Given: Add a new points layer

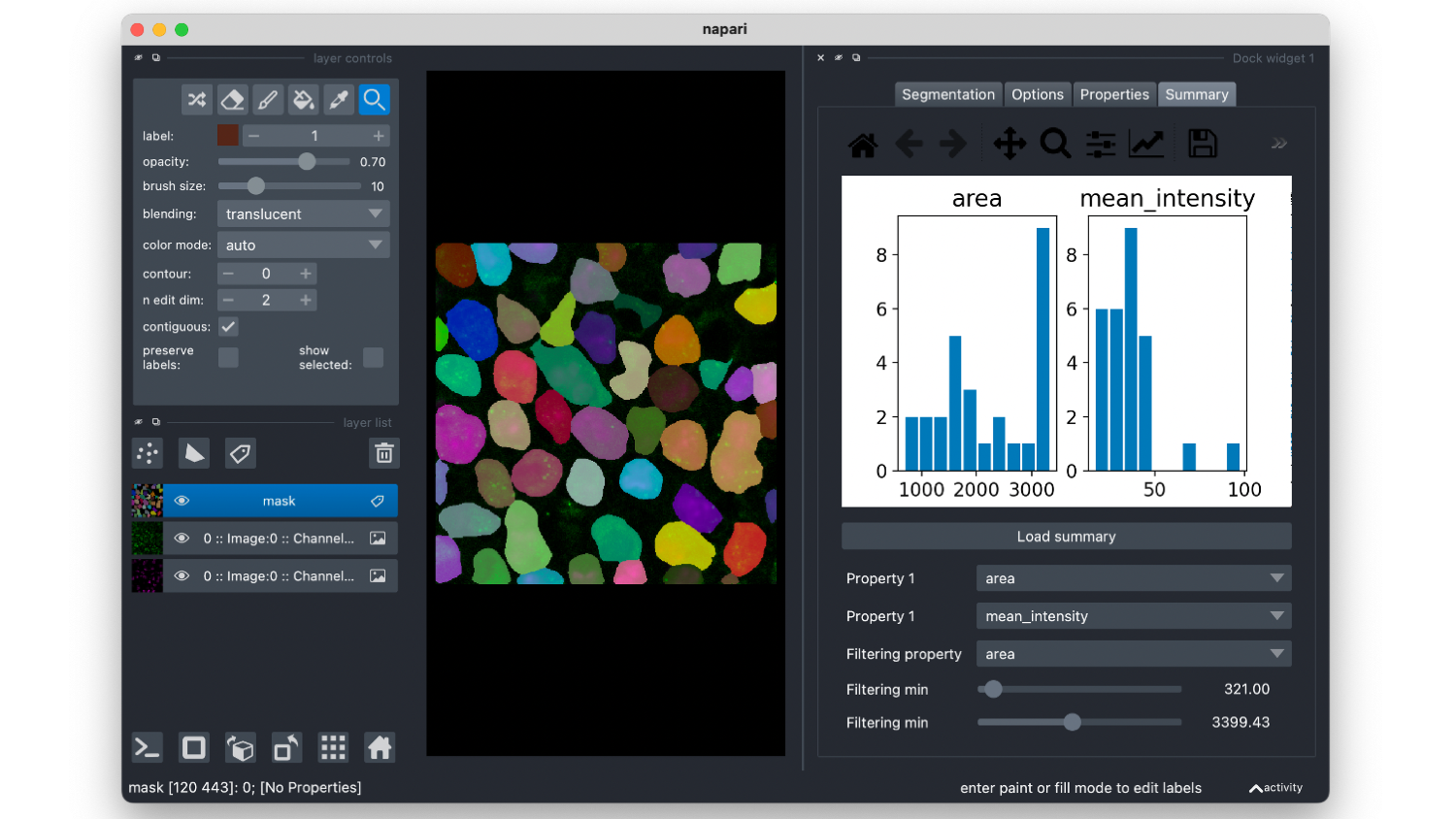Looking at the screenshot, I should 148,453.
